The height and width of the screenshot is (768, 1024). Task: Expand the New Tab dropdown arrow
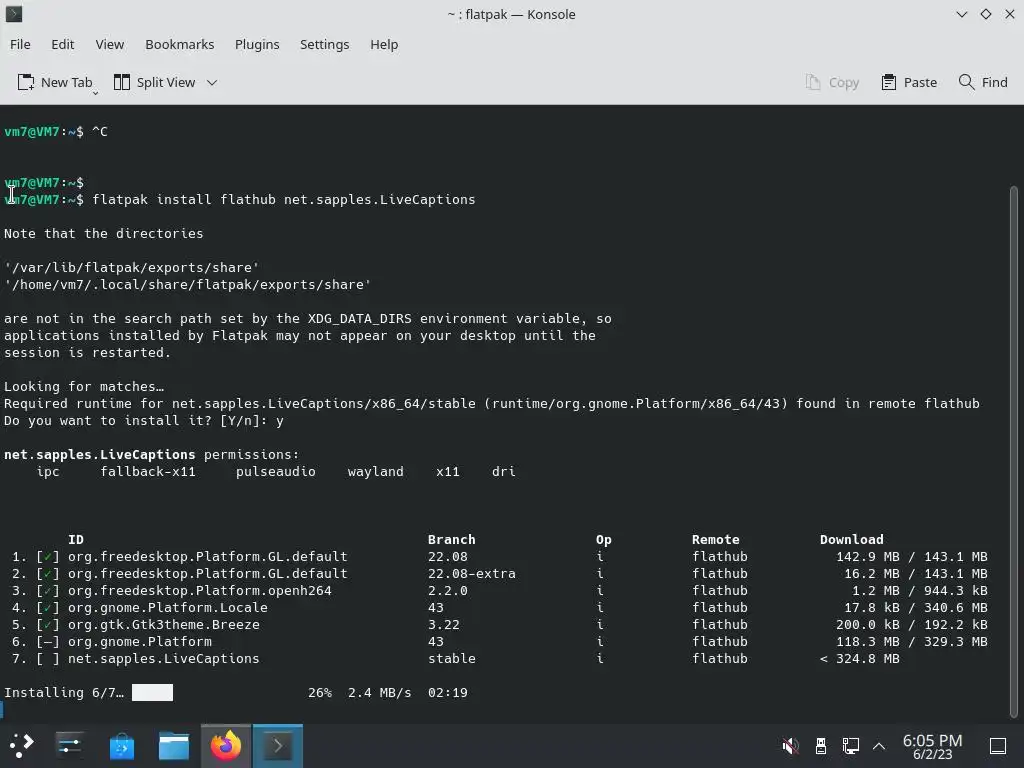[x=95, y=93]
